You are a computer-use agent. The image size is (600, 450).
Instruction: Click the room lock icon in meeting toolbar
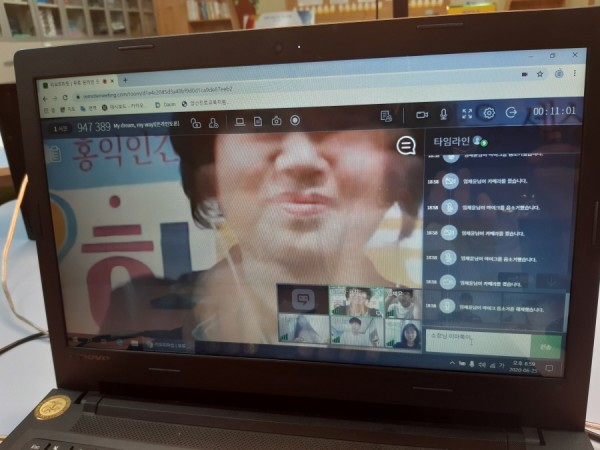pyautogui.click(x=196, y=123)
